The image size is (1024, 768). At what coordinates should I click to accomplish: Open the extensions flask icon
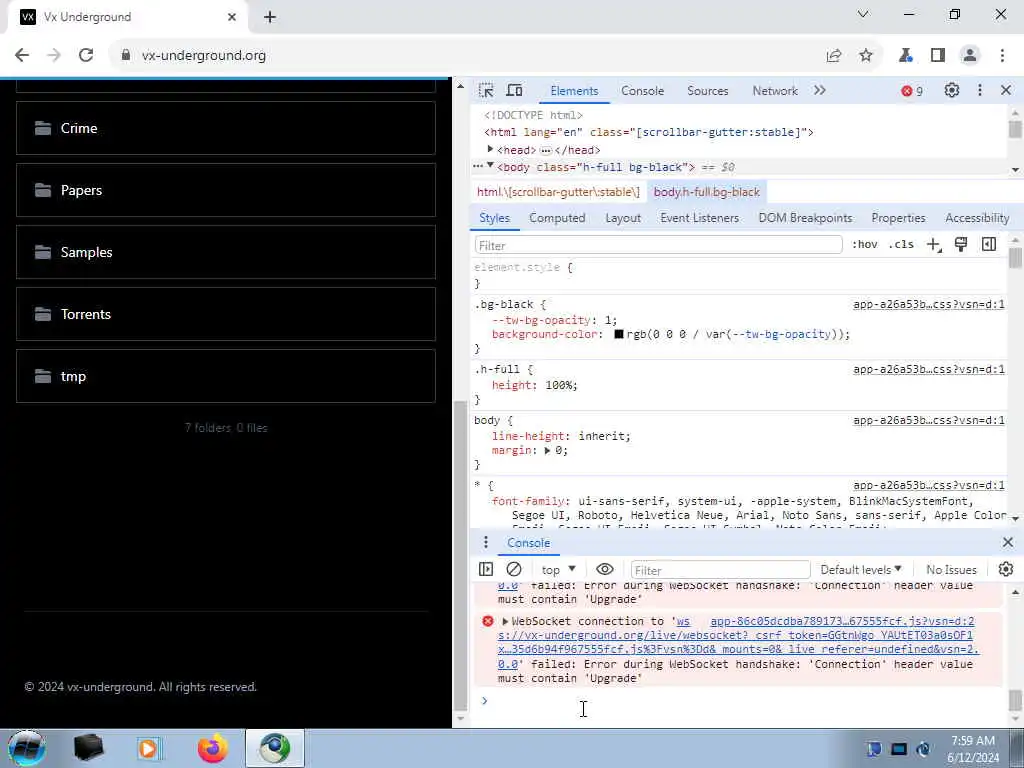click(906, 56)
